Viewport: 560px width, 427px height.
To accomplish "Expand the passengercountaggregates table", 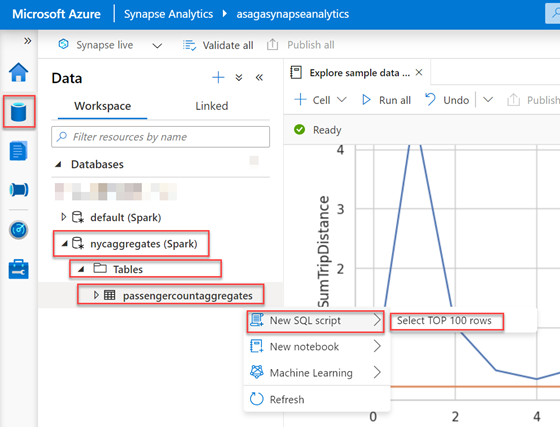I will coord(96,295).
